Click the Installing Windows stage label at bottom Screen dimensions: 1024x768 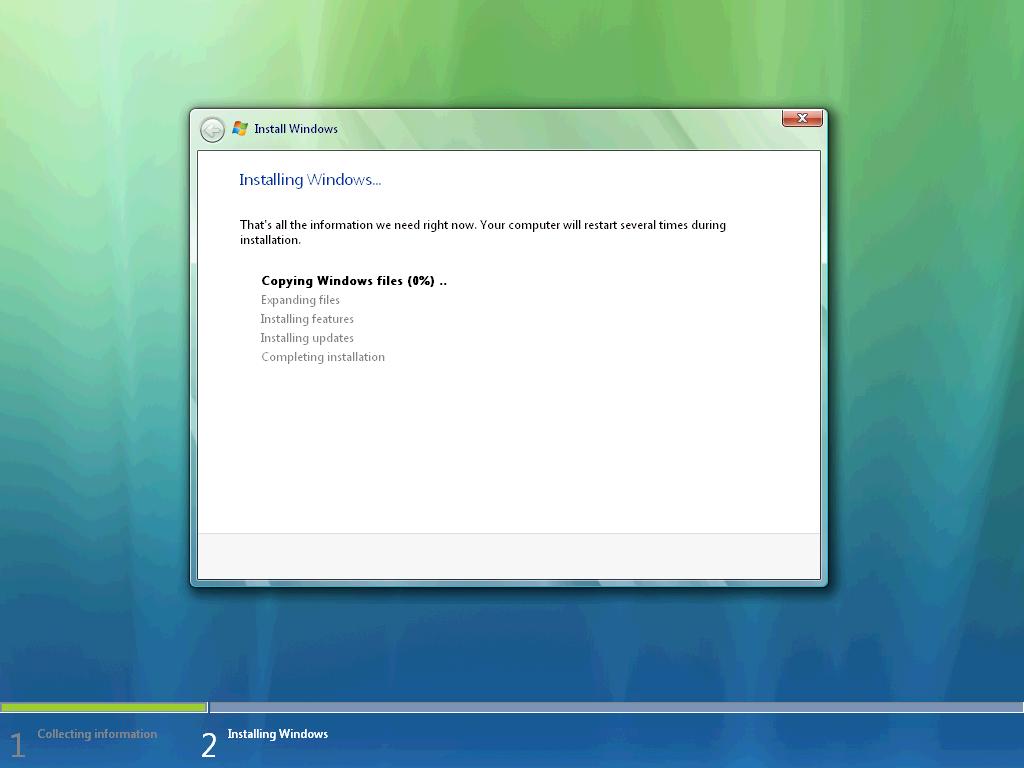point(278,734)
